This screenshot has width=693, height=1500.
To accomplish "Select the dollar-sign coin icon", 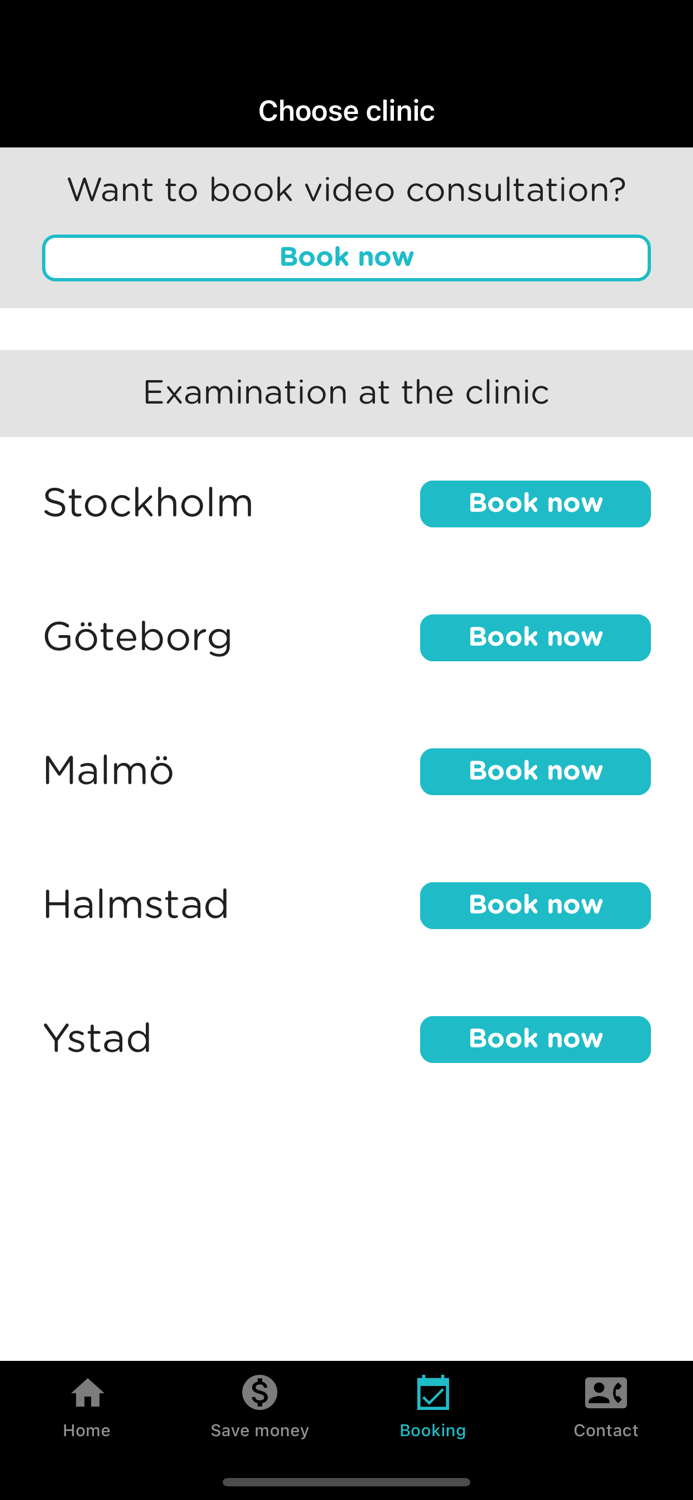I will pyautogui.click(x=259, y=1391).
